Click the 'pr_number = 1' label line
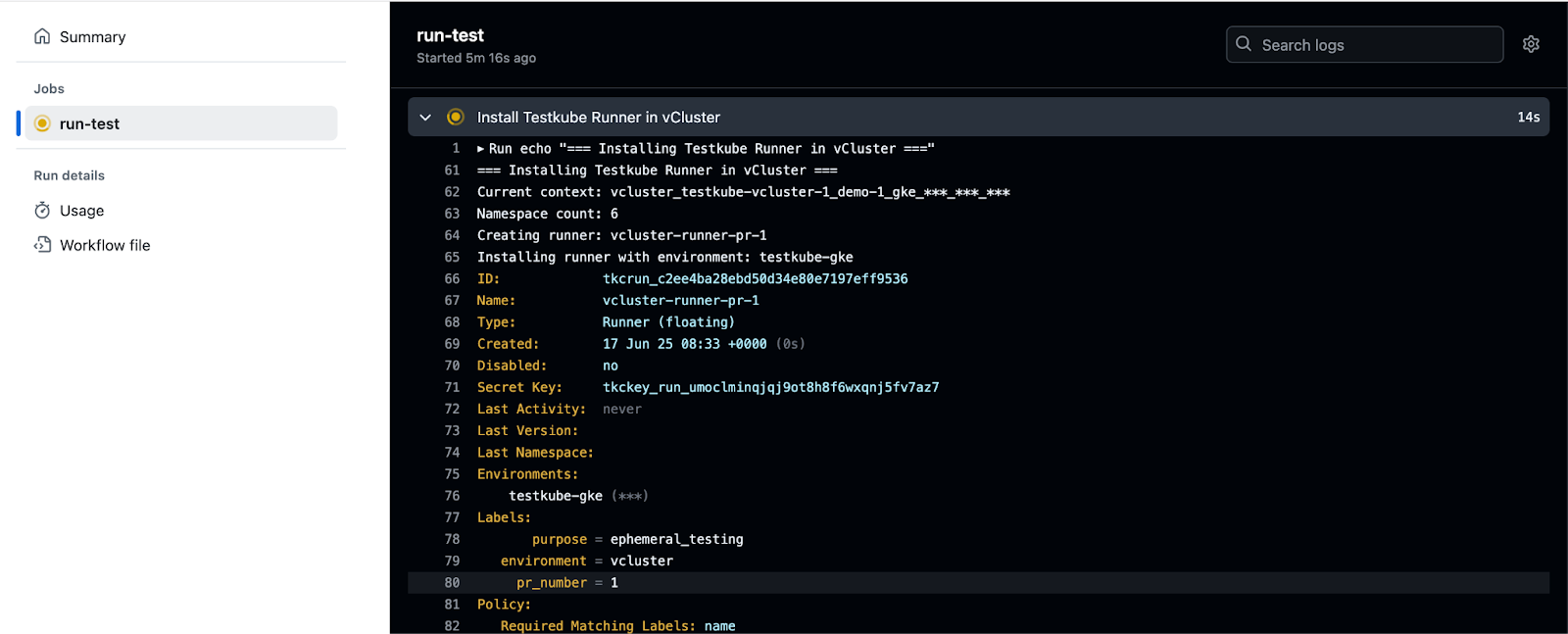 (x=567, y=582)
